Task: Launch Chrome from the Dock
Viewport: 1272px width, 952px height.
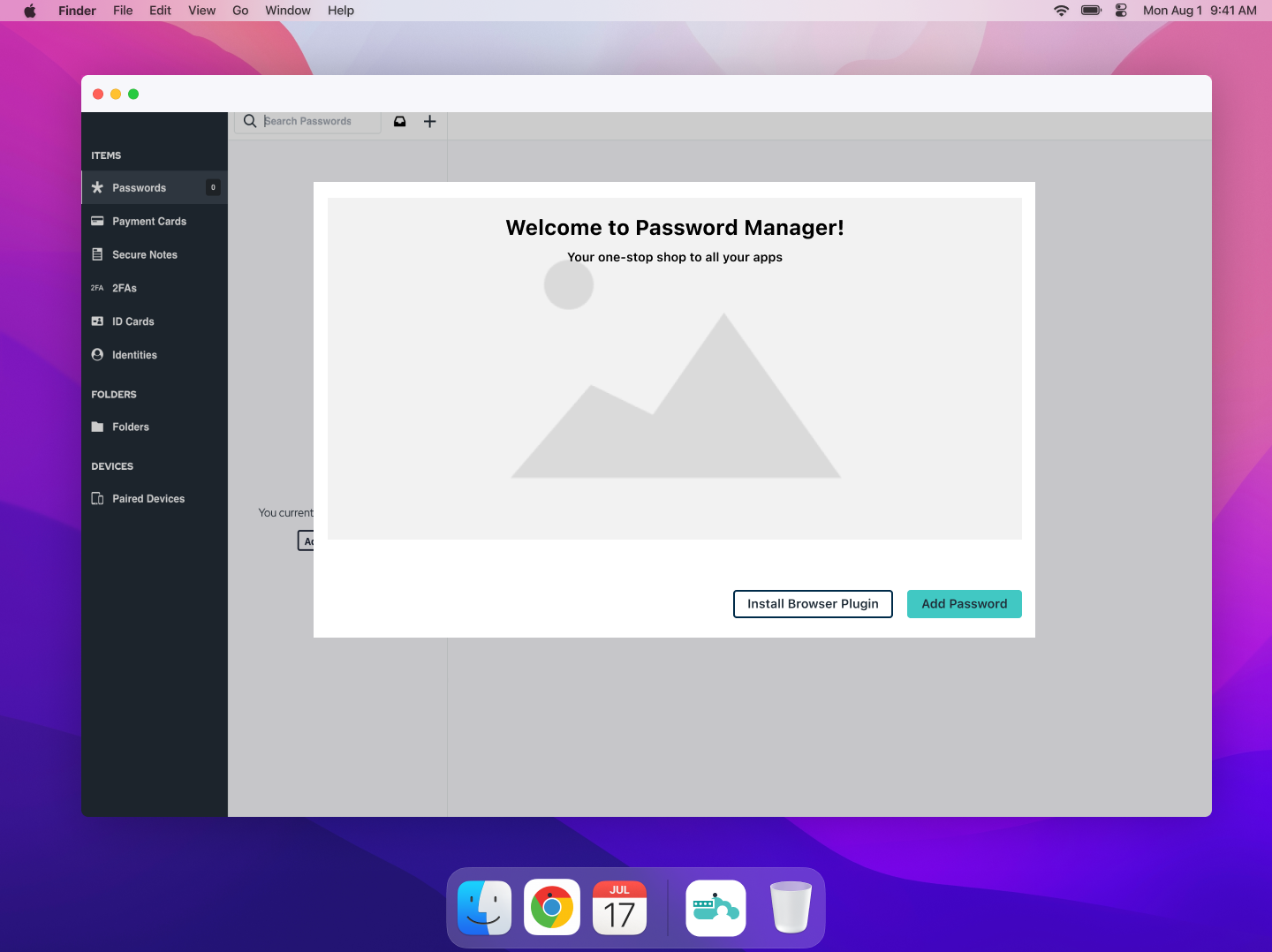Action: point(552,907)
